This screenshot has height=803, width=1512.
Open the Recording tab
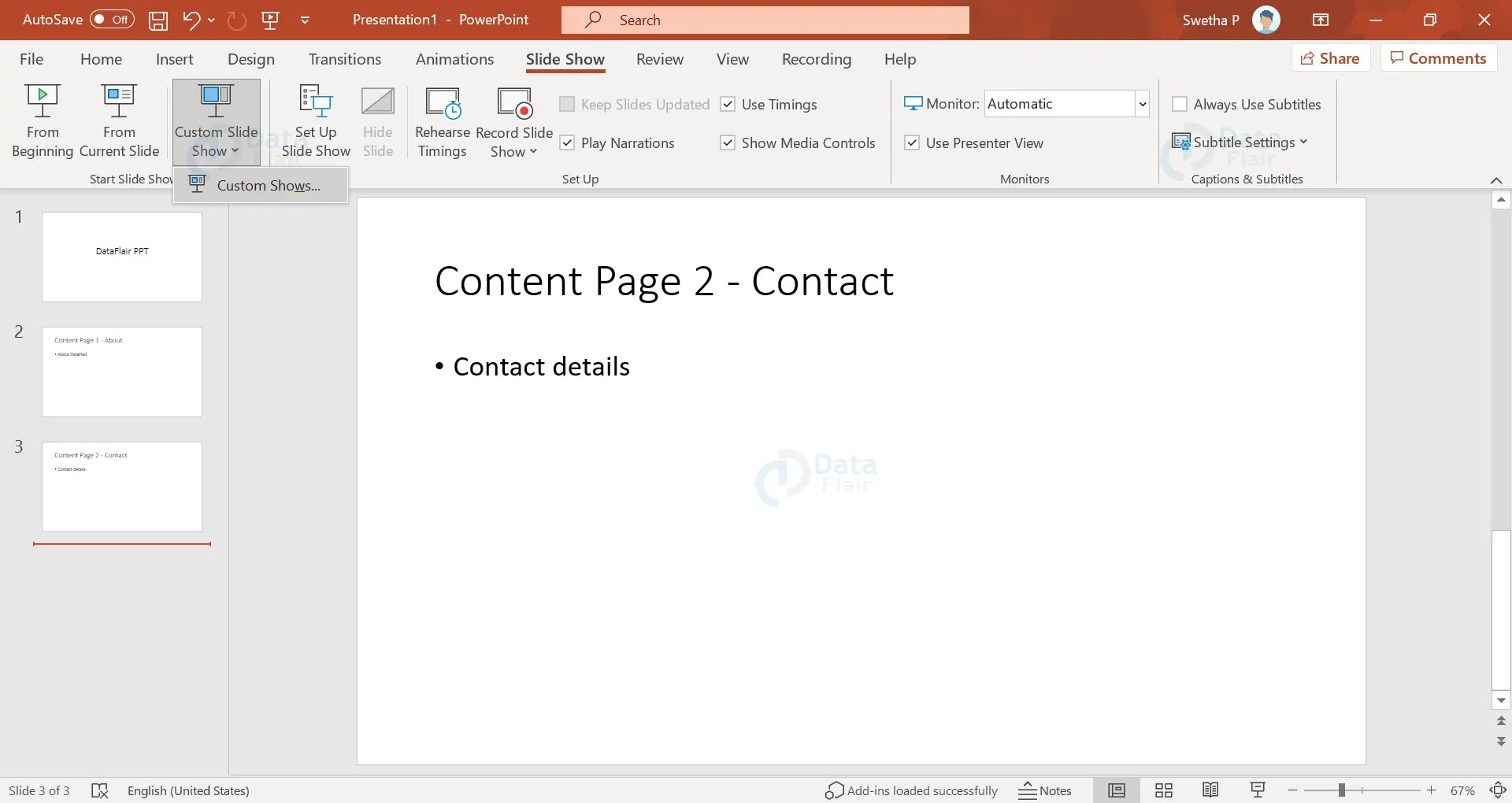click(x=817, y=59)
